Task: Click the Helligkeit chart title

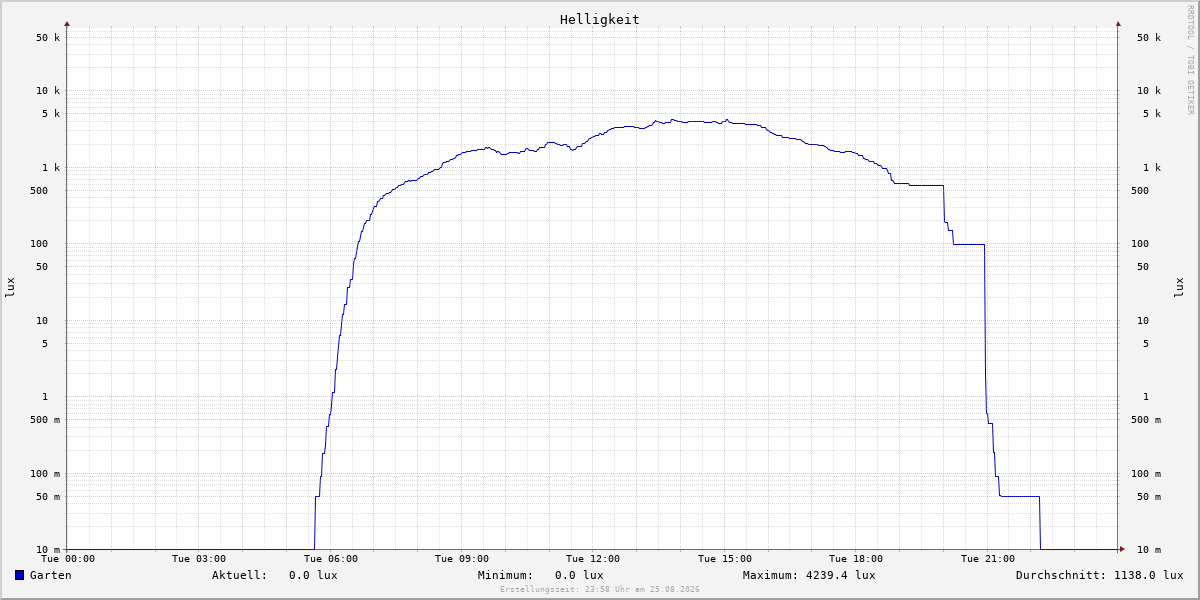Action: [x=600, y=19]
